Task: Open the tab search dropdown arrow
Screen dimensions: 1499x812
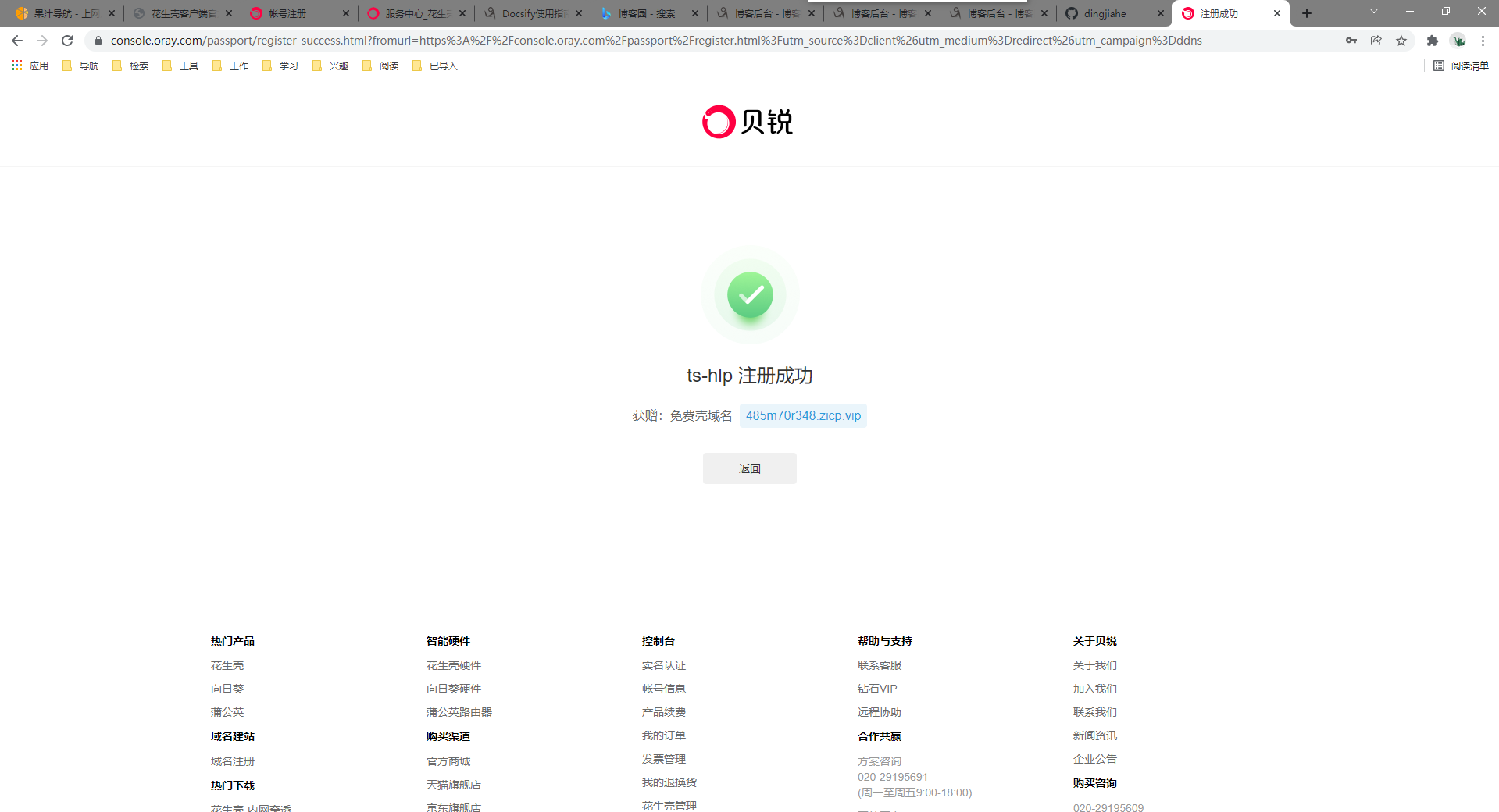Action: click(x=1374, y=12)
